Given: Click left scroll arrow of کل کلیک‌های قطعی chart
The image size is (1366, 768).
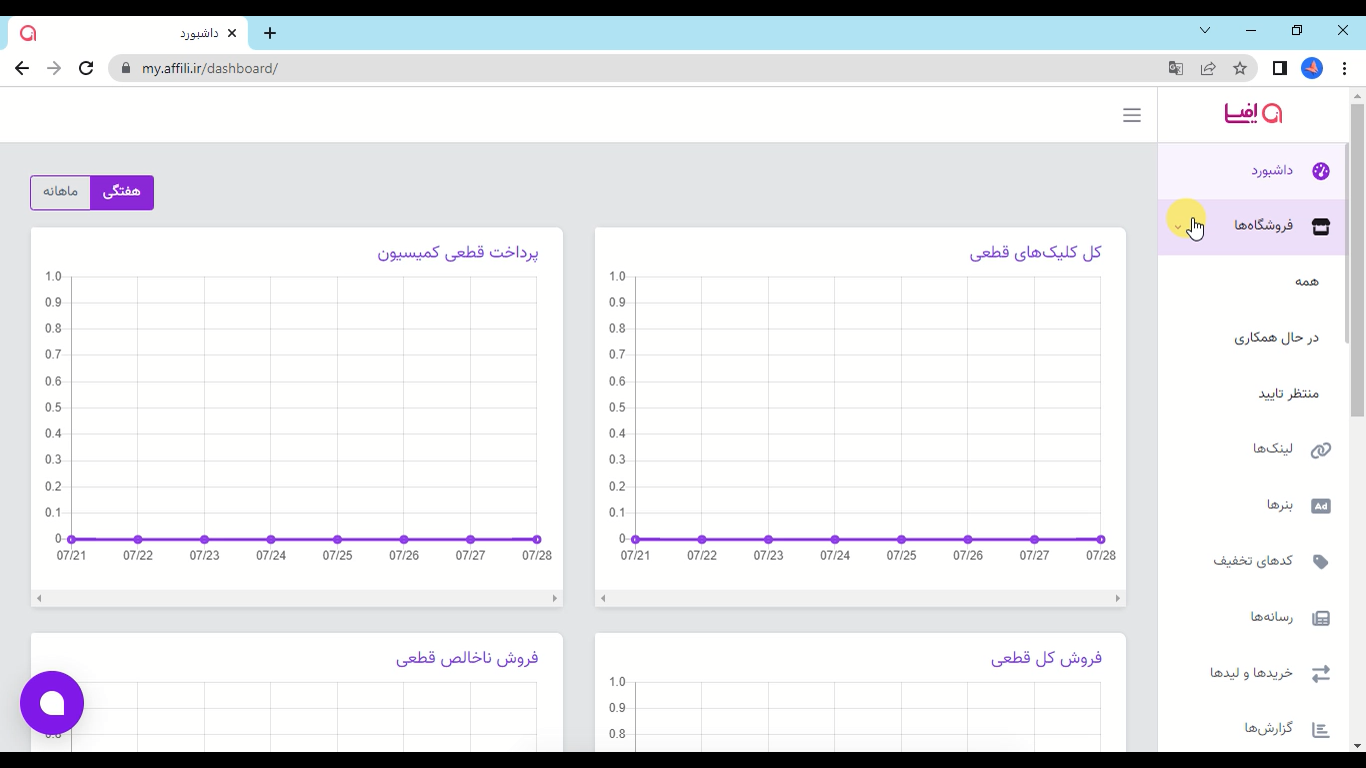Looking at the screenshot, I should coord(603,598).
